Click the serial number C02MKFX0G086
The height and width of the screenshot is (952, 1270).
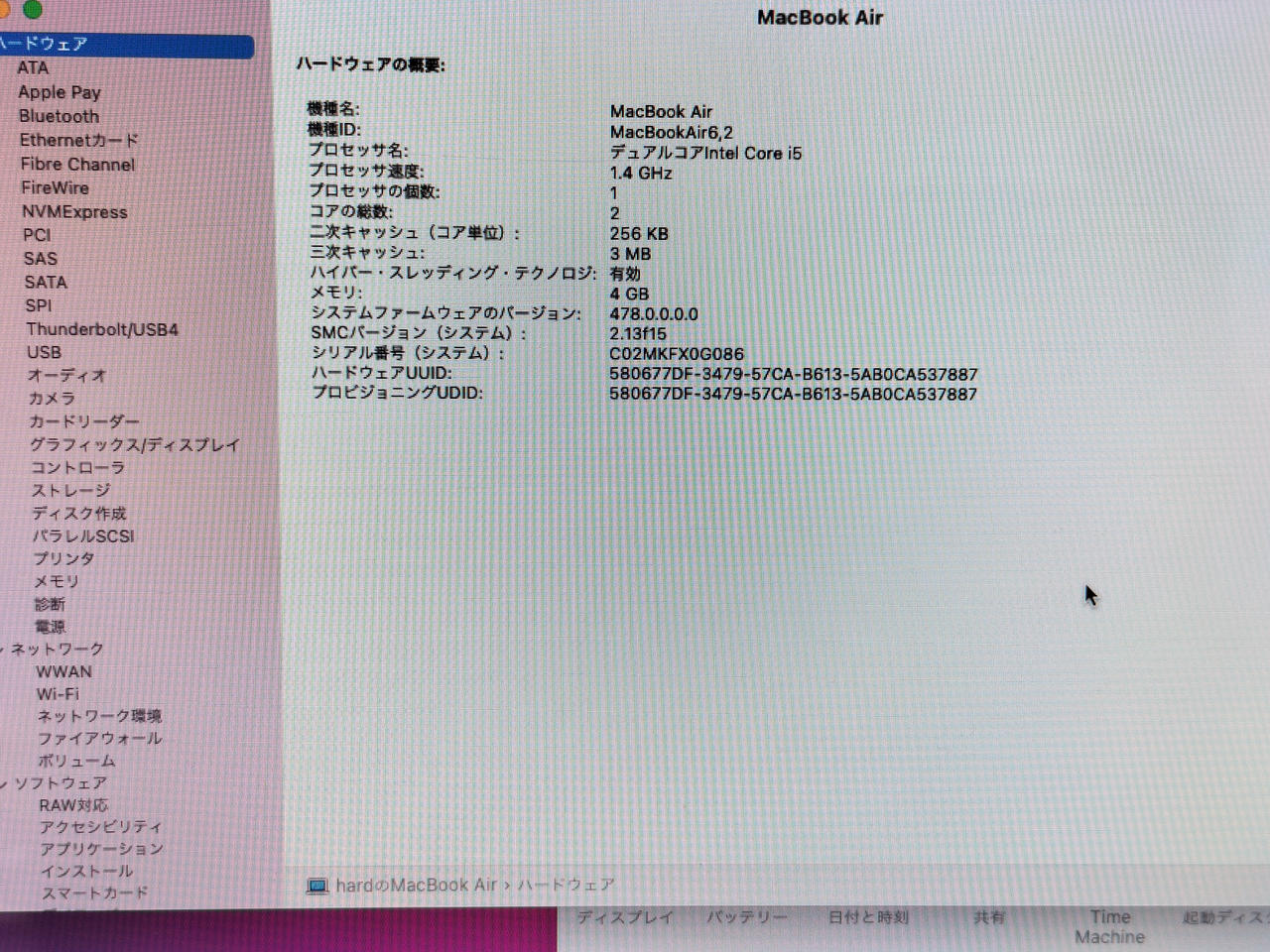tap(677, 354)
